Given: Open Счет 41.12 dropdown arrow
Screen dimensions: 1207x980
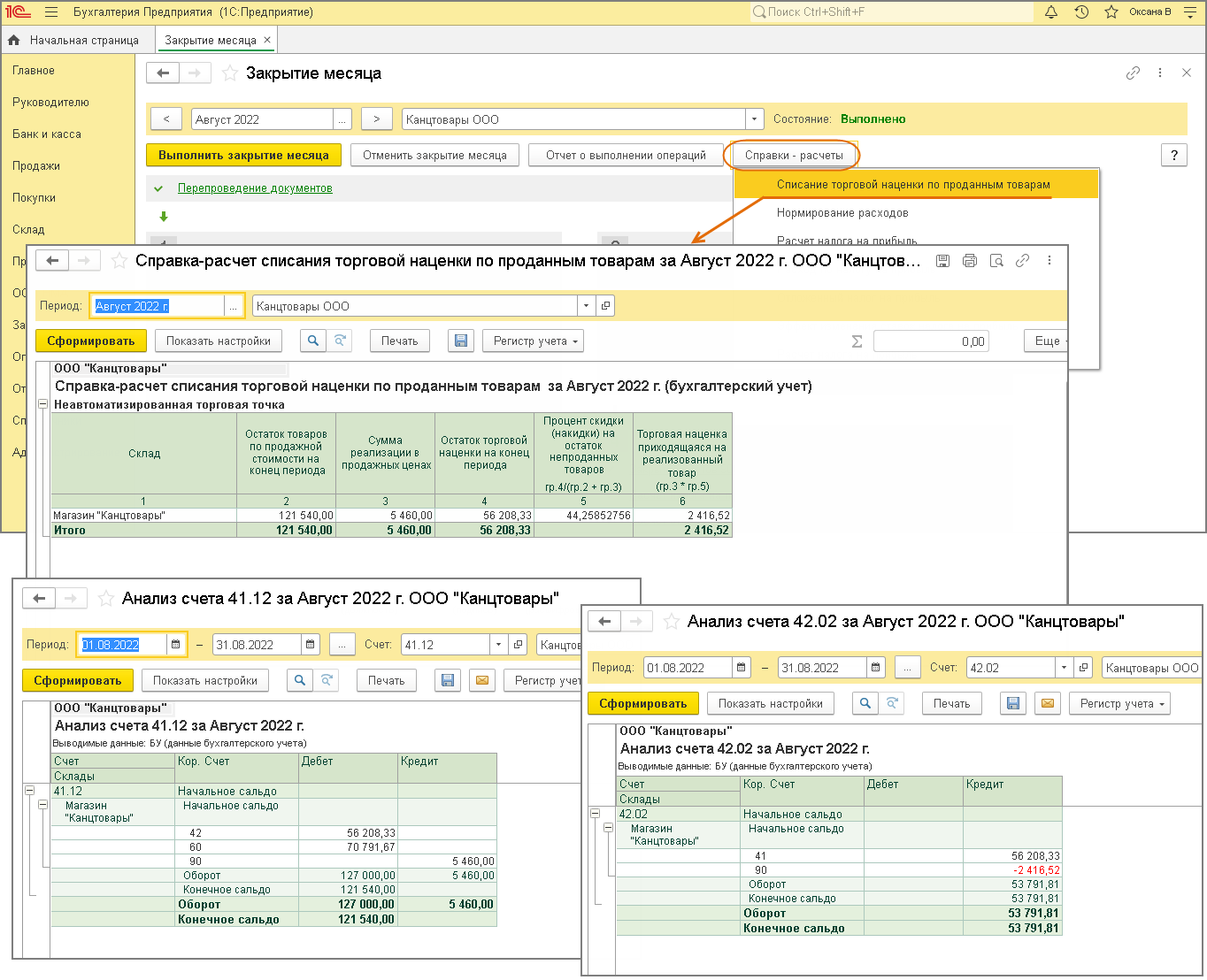Looking at the screenshot, I should [x=498, y=645].
